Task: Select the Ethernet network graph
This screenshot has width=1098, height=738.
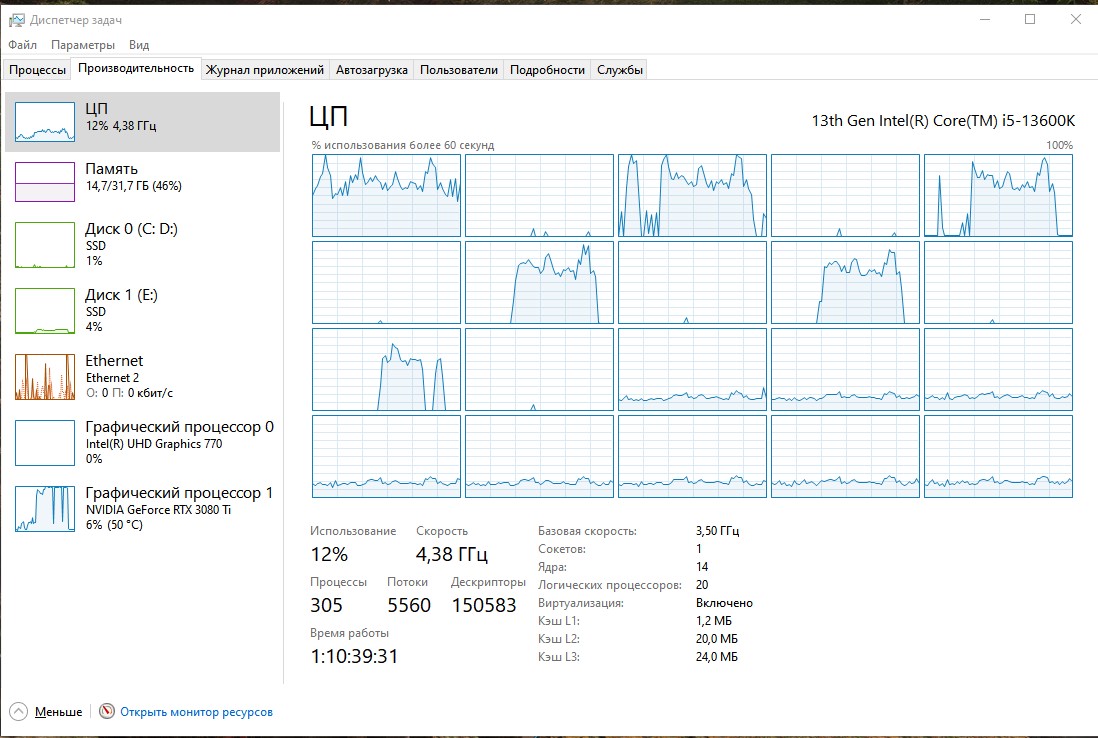Action: tap(45, 377)
